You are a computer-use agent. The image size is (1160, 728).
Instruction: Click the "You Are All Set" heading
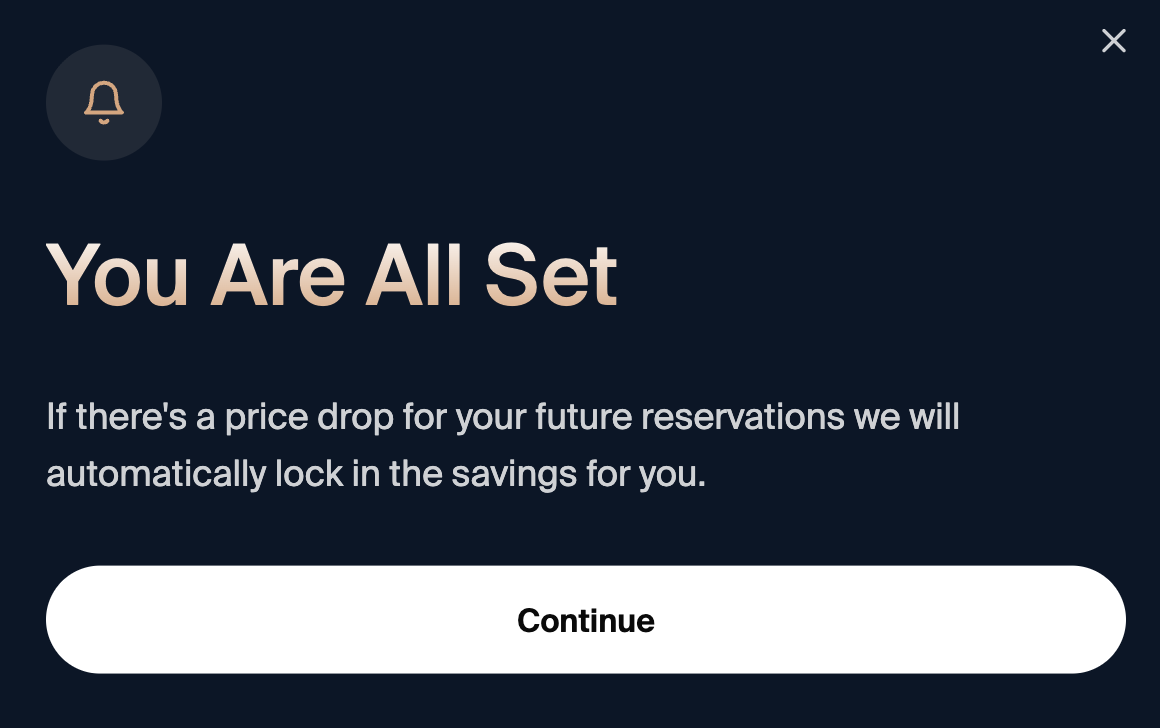[331, 274]
